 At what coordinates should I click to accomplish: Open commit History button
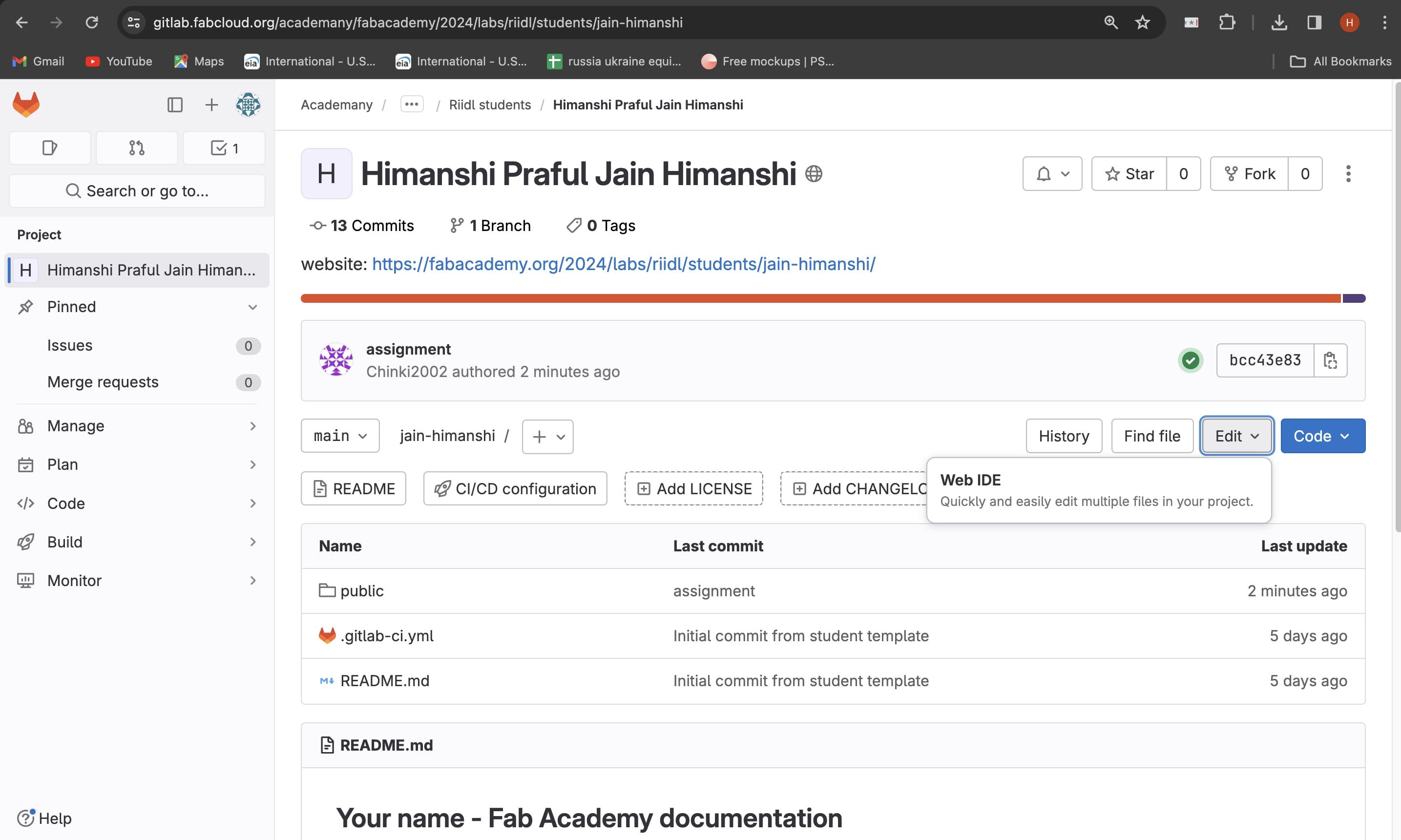pos(1064,436)
